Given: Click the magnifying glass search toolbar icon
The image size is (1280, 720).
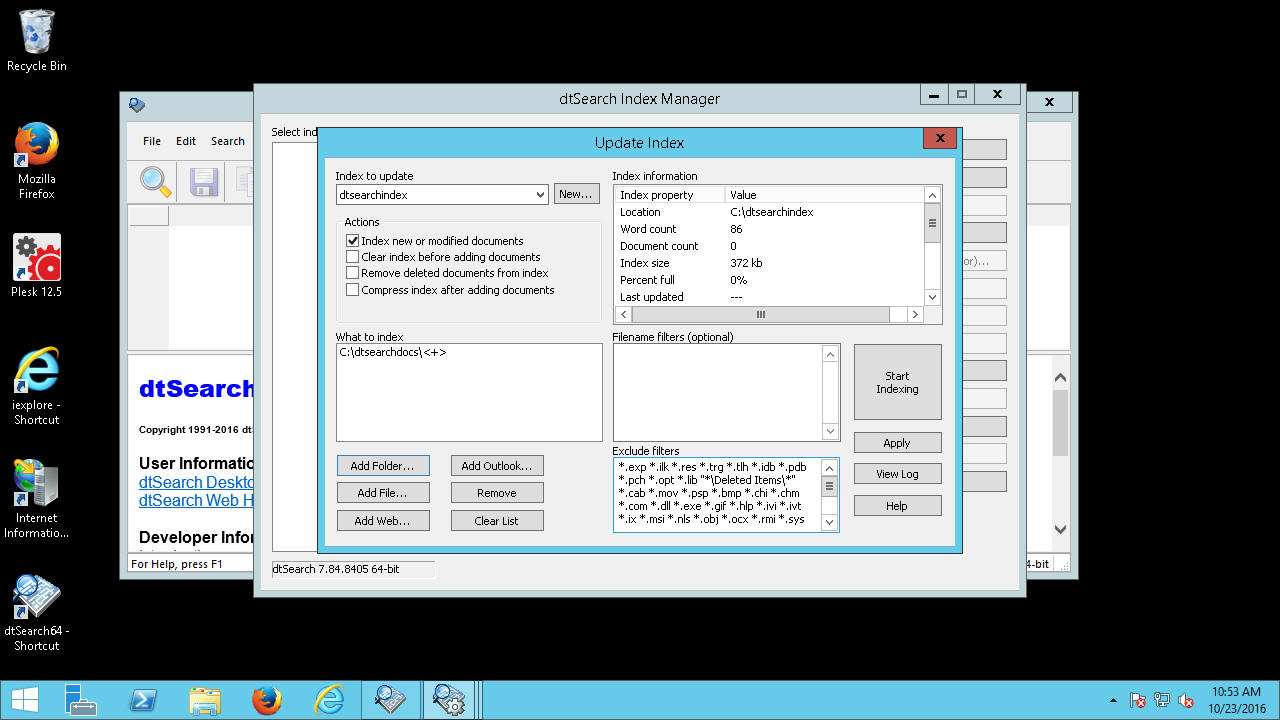Looking at the screenshot, I should (156, 181).
